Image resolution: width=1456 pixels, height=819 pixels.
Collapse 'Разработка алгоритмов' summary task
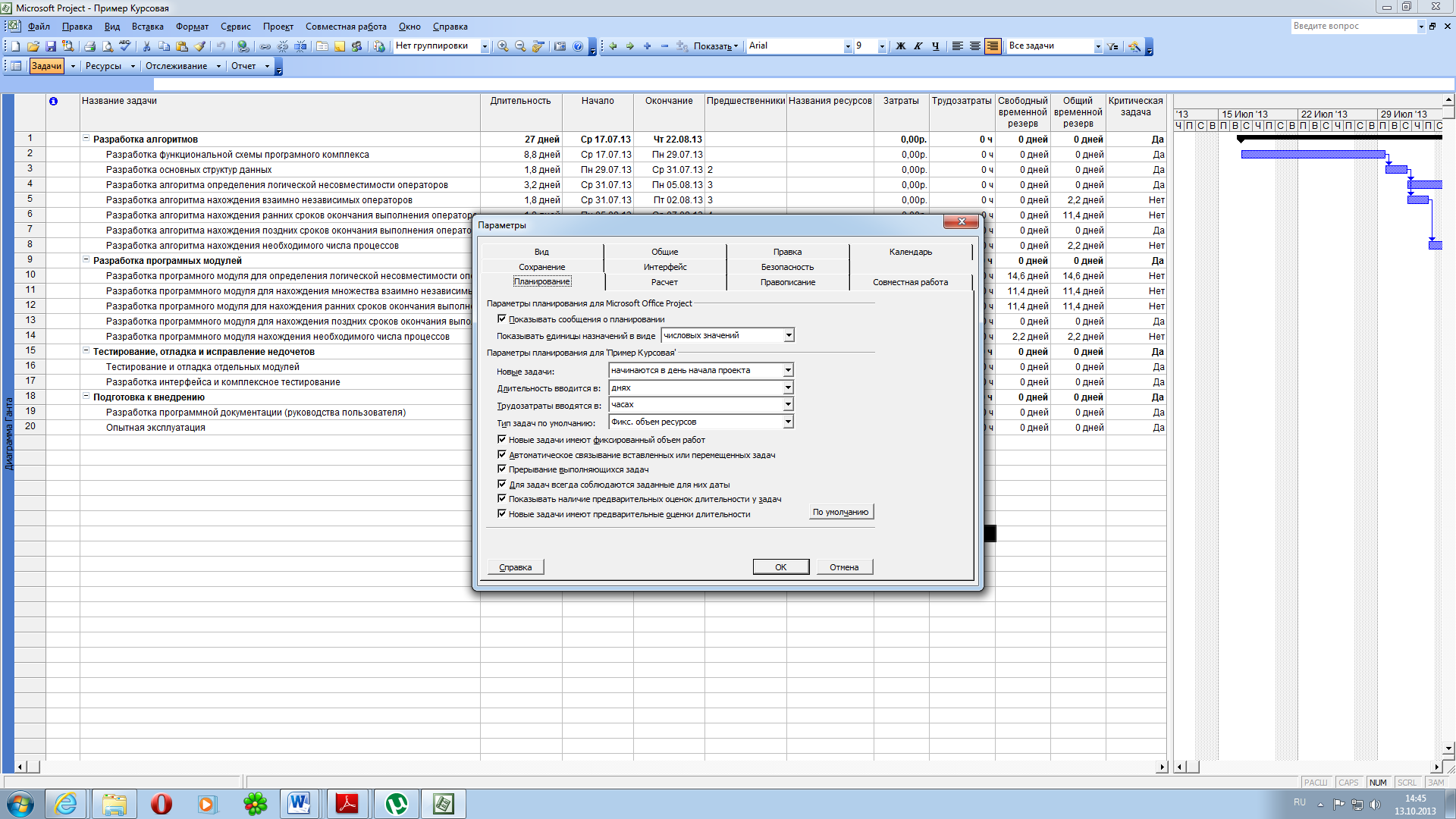point(86,139)
